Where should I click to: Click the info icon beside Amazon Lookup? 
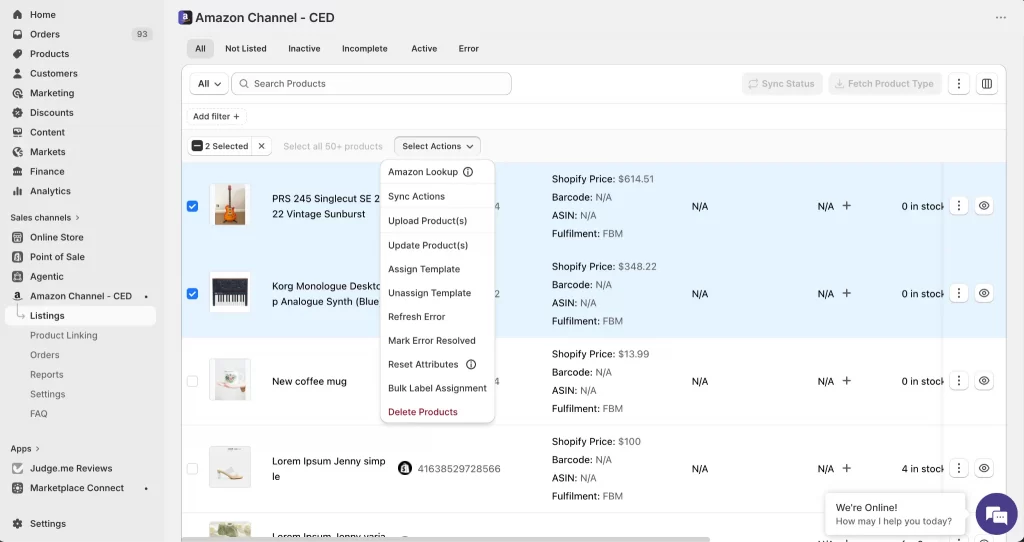(468, 172)
